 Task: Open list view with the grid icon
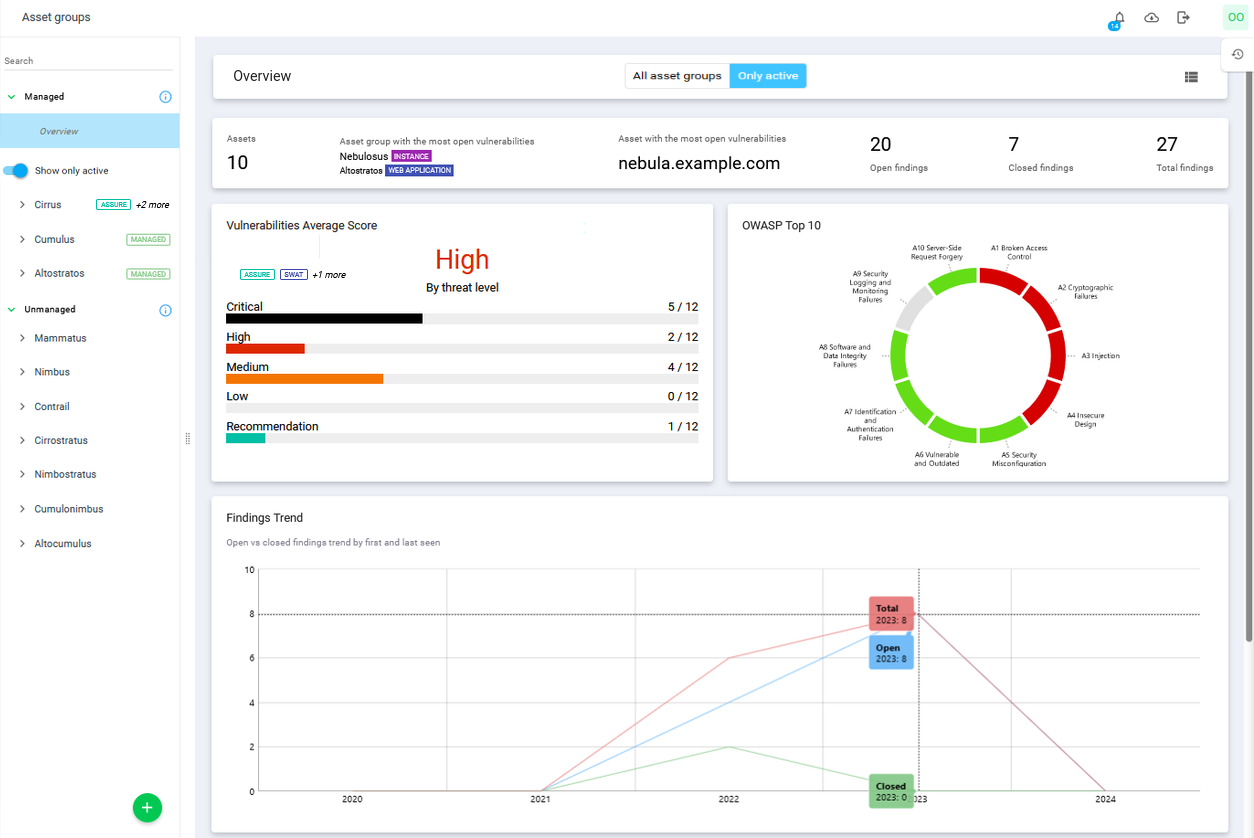(x=1191, y=76)
